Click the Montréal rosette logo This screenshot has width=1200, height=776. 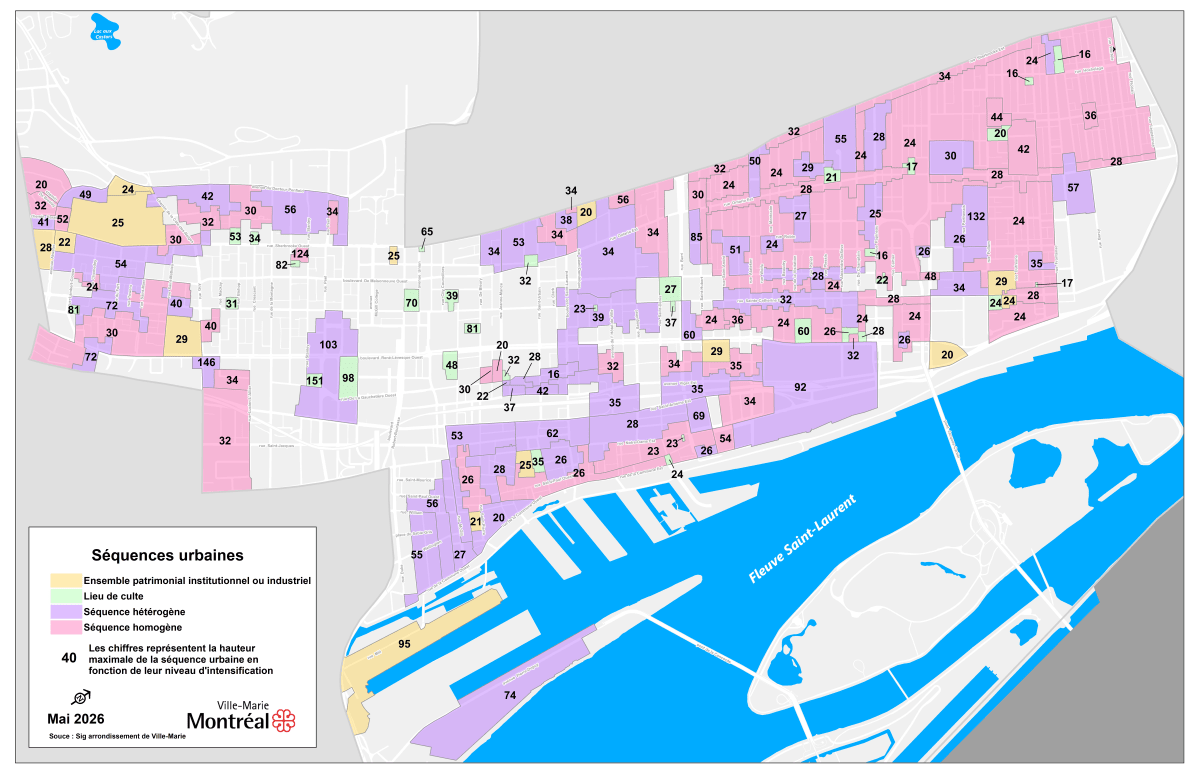[x=284, y=720]
